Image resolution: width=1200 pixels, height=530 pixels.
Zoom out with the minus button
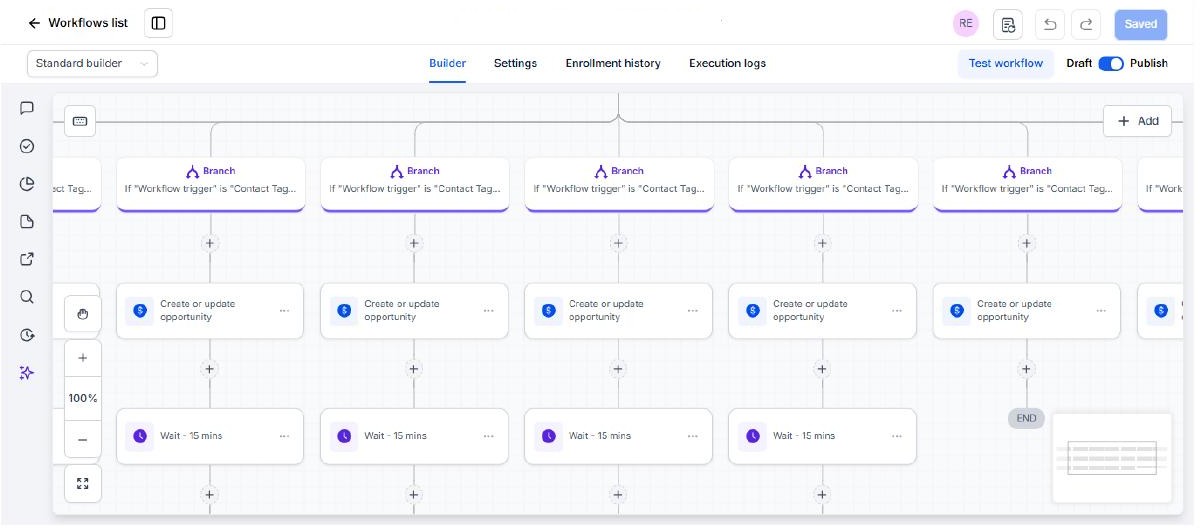[x=82, y=439]
